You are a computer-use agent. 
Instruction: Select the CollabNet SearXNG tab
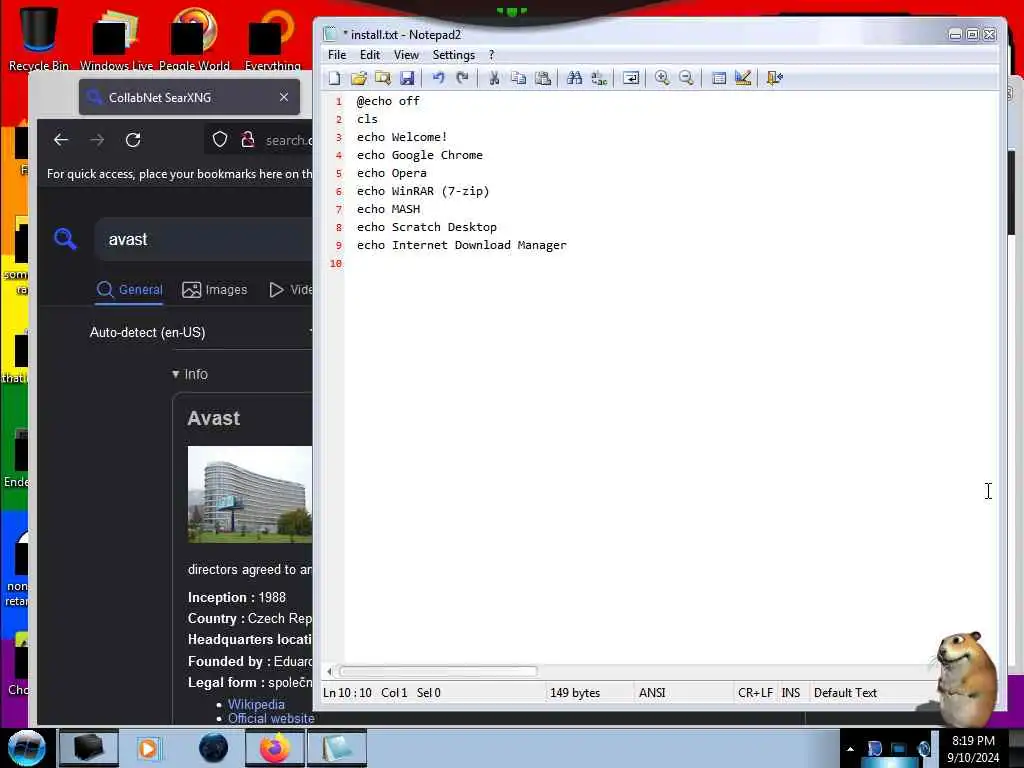click(x=189, y=97)
